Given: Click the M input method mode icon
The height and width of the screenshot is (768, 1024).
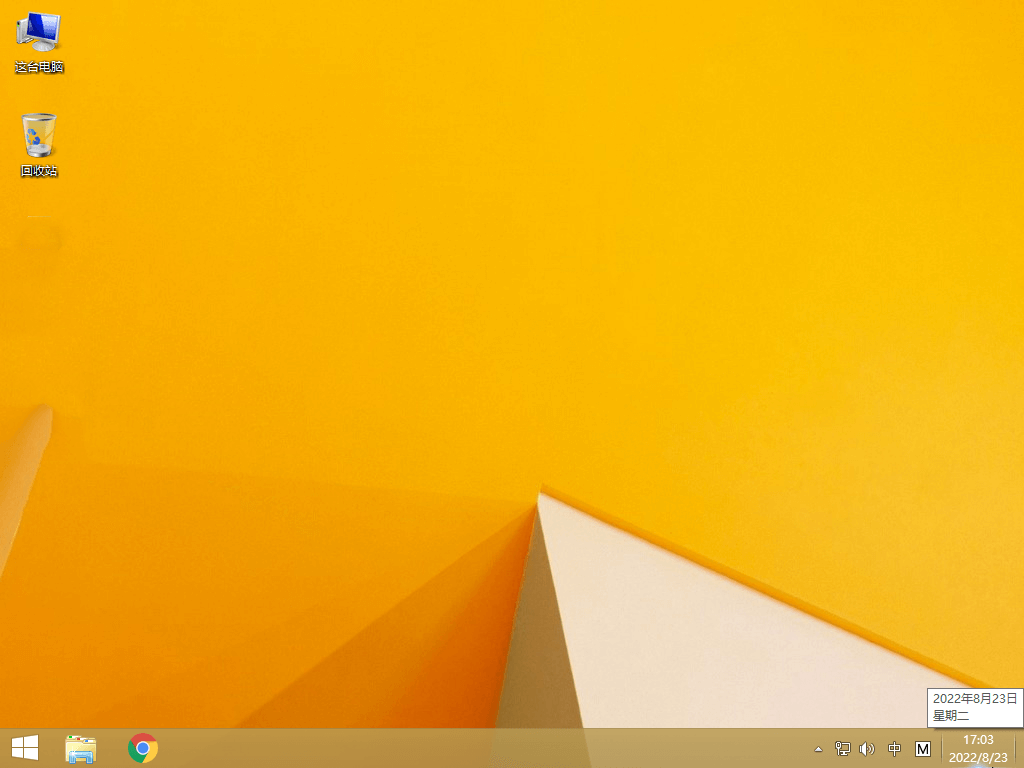Looking at the screenshot, I should pos(923,749).
